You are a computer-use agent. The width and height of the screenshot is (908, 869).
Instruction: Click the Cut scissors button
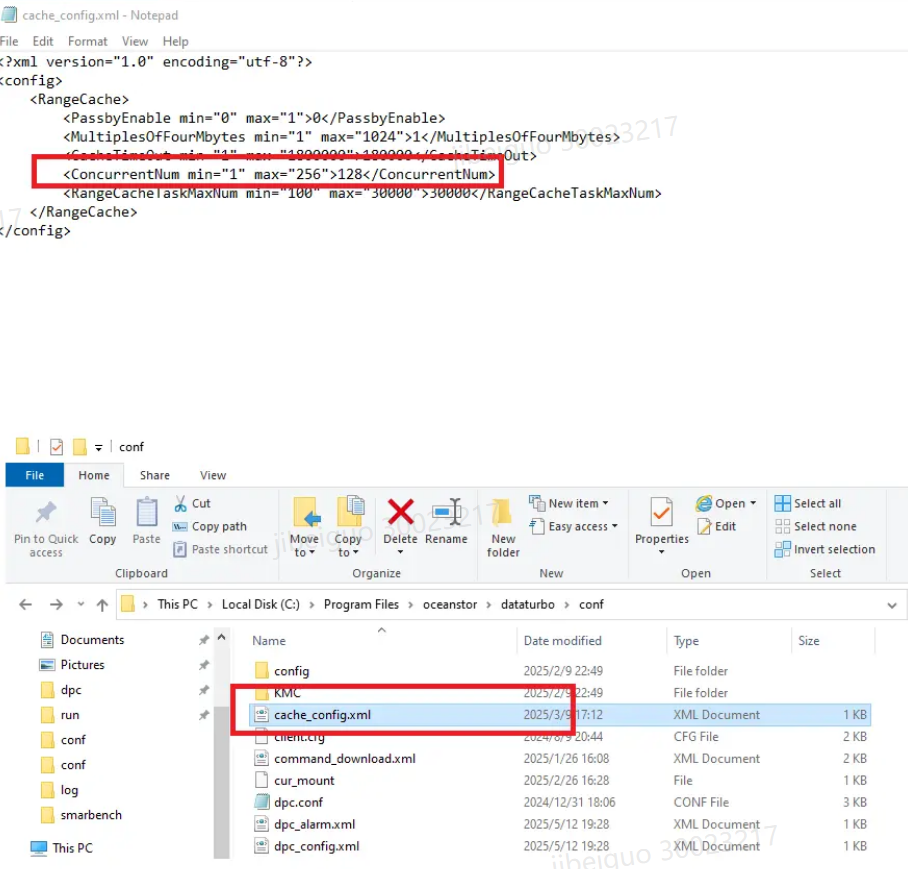[192, 503]
